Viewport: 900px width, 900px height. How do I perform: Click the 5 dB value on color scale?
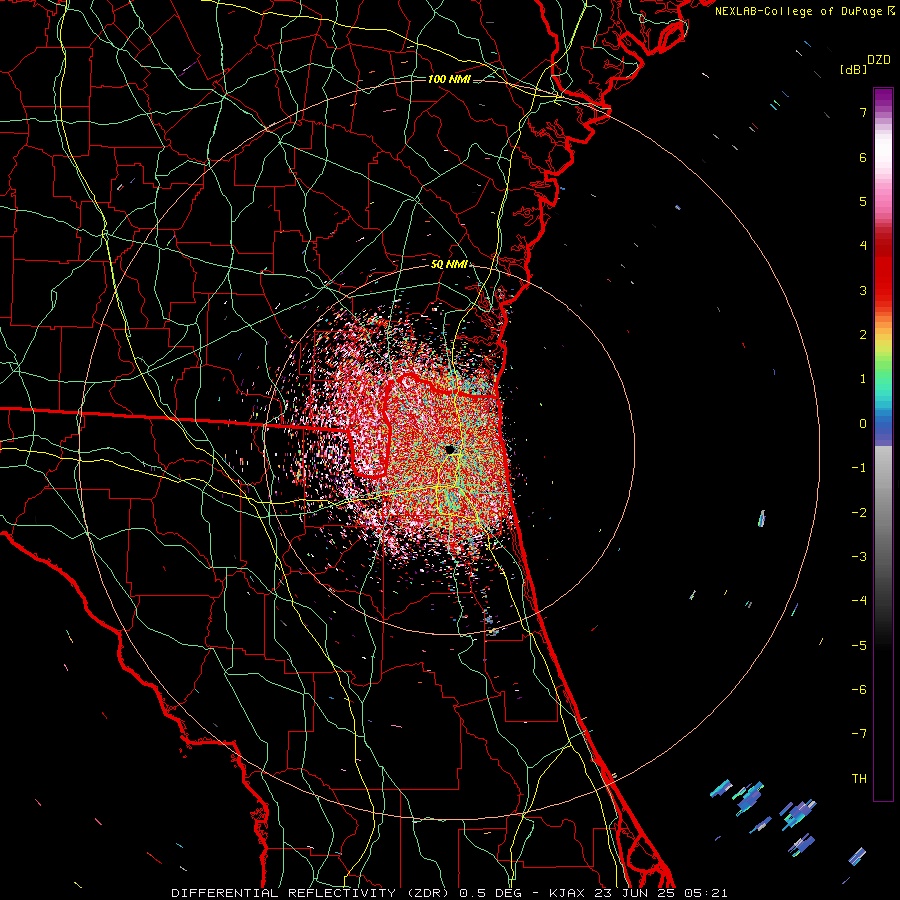click(863, 201)
